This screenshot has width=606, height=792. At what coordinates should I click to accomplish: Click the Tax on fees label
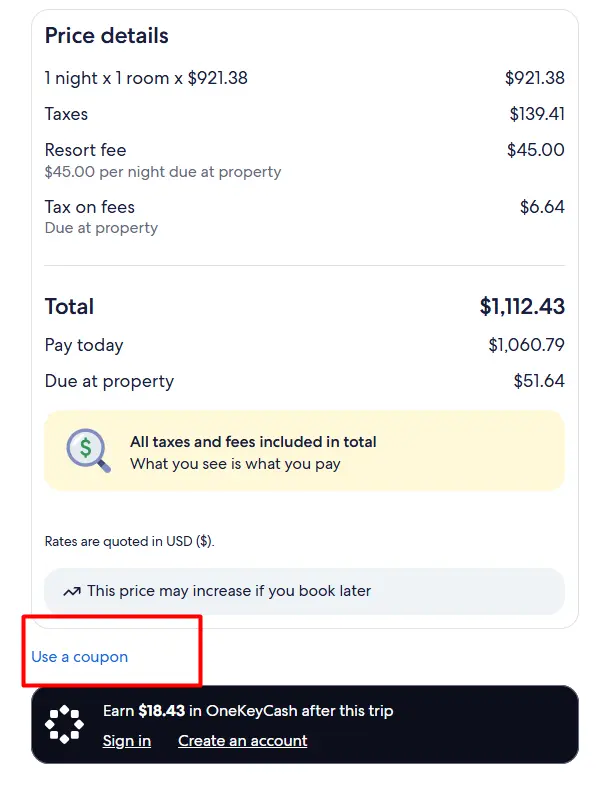90,207
